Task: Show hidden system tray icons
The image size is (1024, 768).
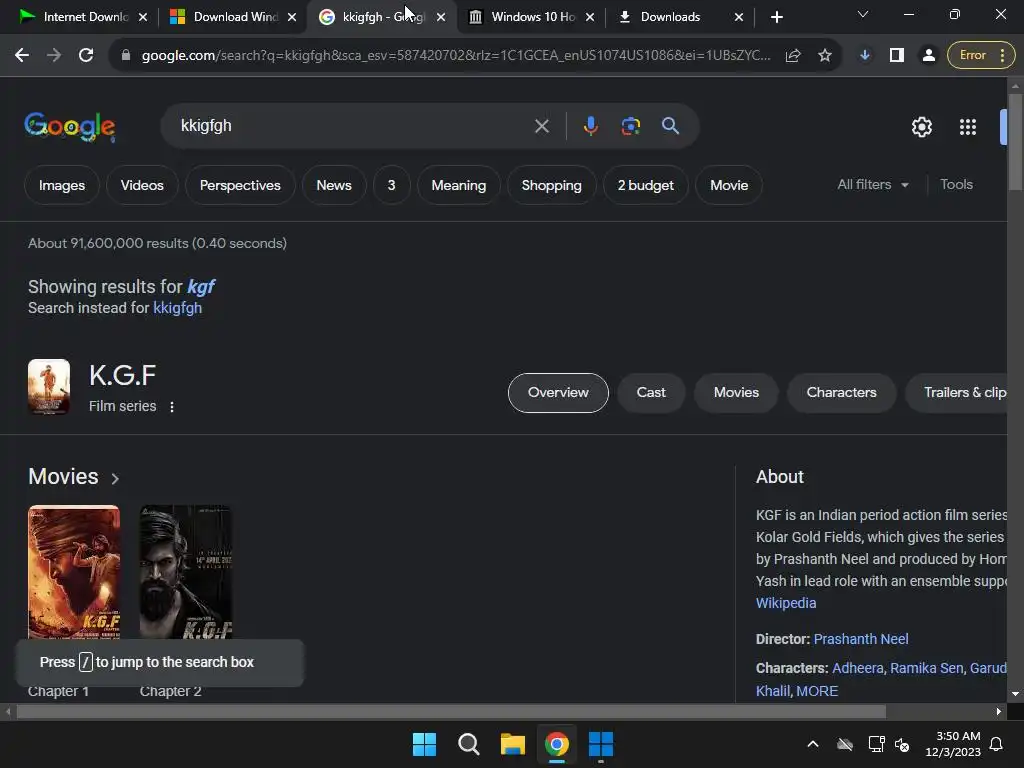Action: coord(812,744)
